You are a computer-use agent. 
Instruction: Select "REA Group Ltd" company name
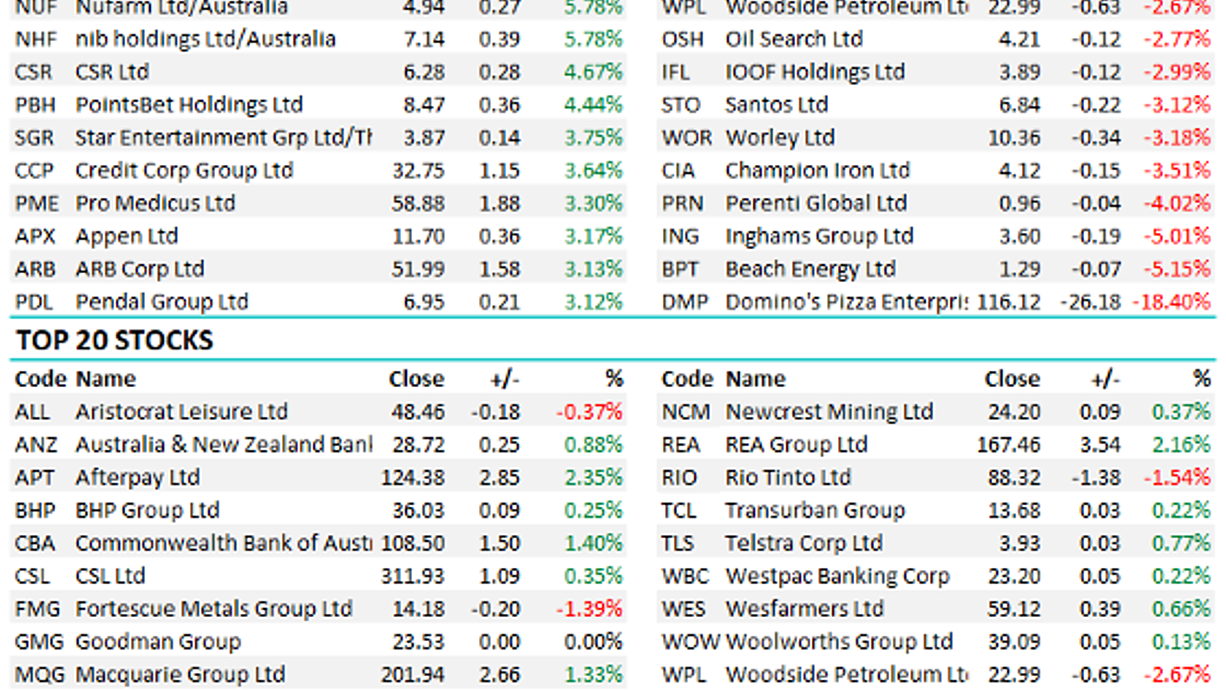[796, 446]
